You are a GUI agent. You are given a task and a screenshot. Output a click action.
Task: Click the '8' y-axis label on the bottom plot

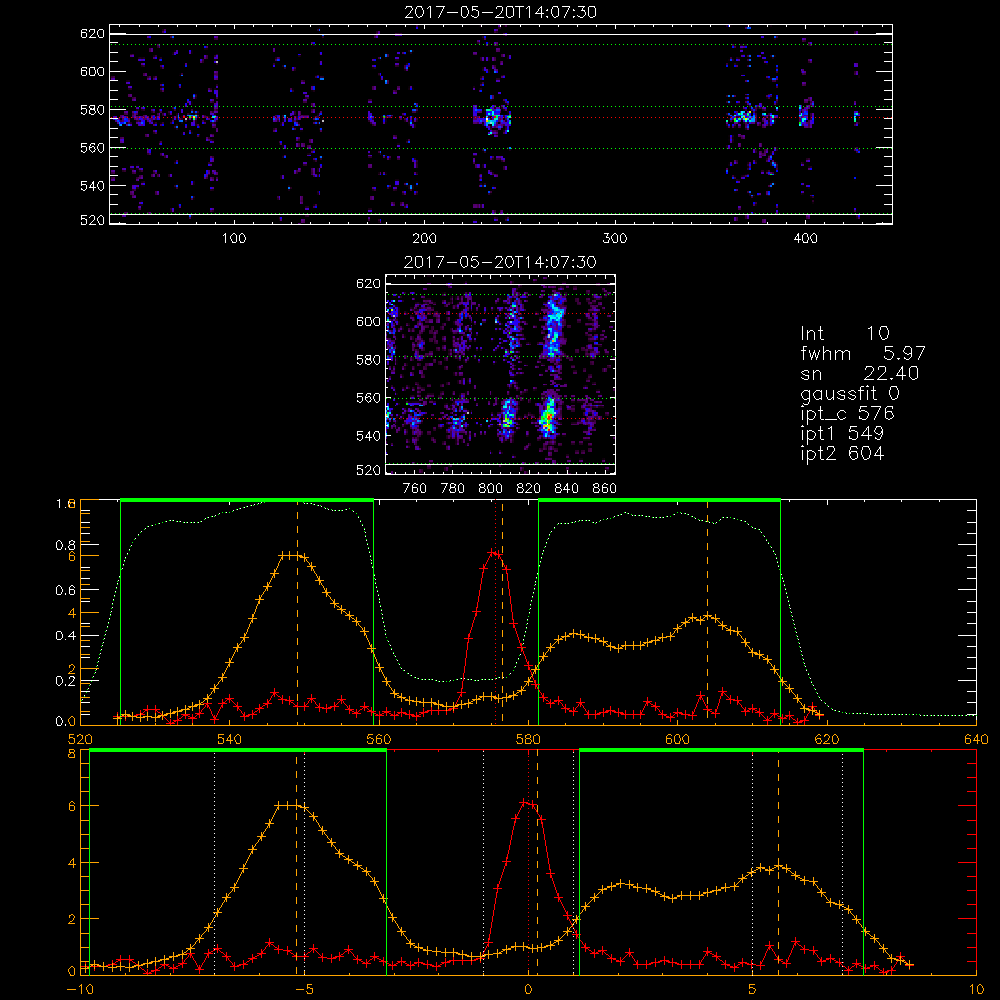point(72,754)
